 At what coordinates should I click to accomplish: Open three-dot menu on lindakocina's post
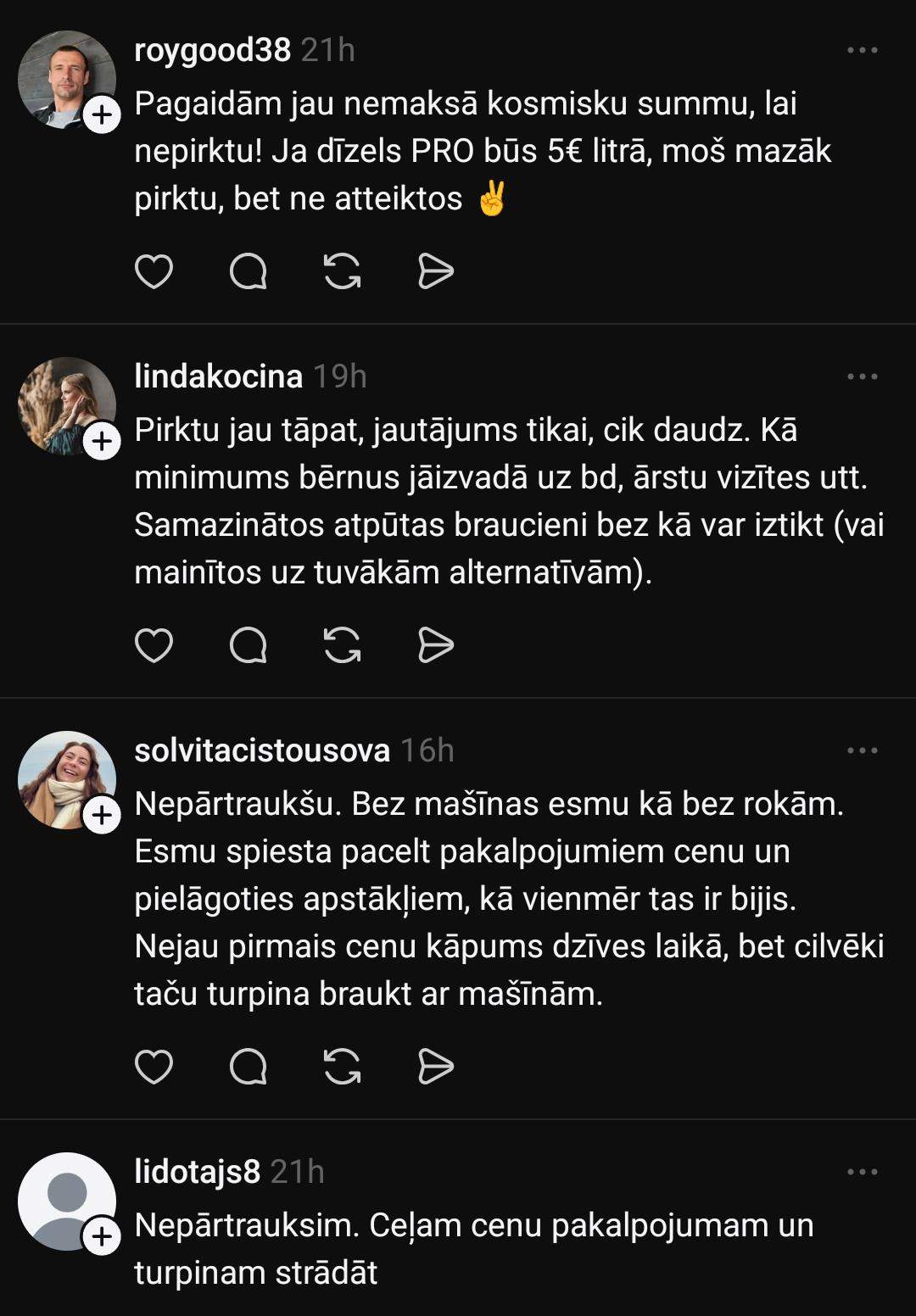coord(863,376)
